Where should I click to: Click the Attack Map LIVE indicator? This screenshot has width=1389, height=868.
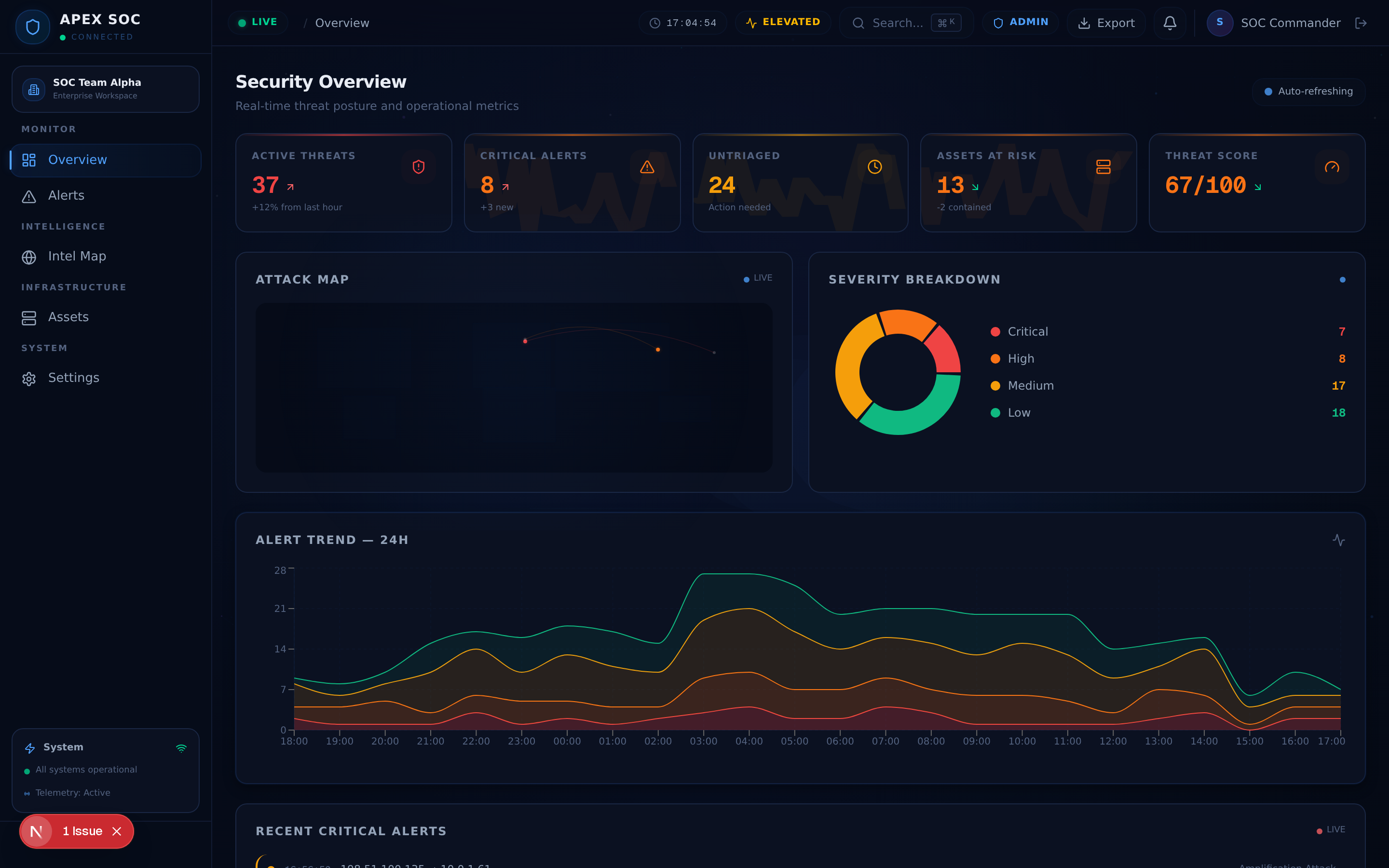point(758,278)
